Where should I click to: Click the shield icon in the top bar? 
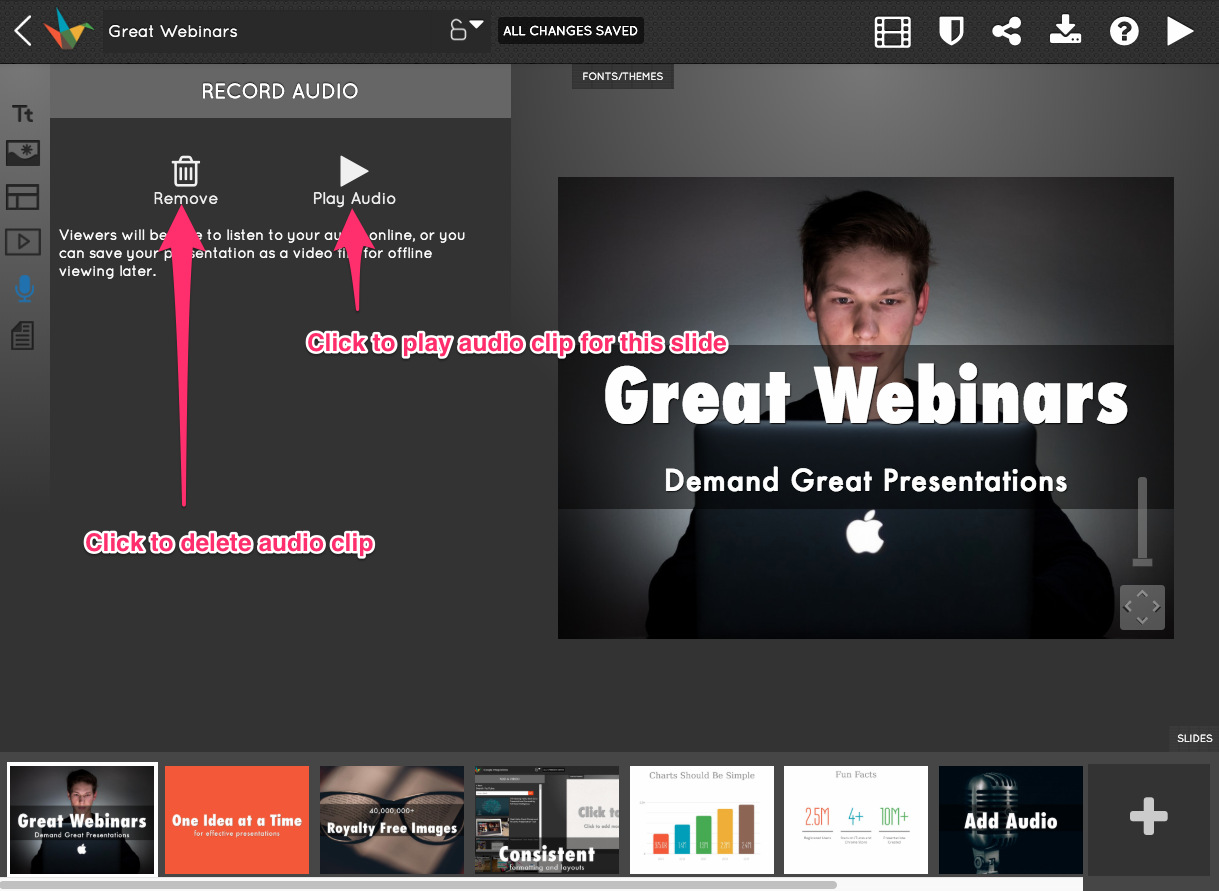(x=950, y=32)
